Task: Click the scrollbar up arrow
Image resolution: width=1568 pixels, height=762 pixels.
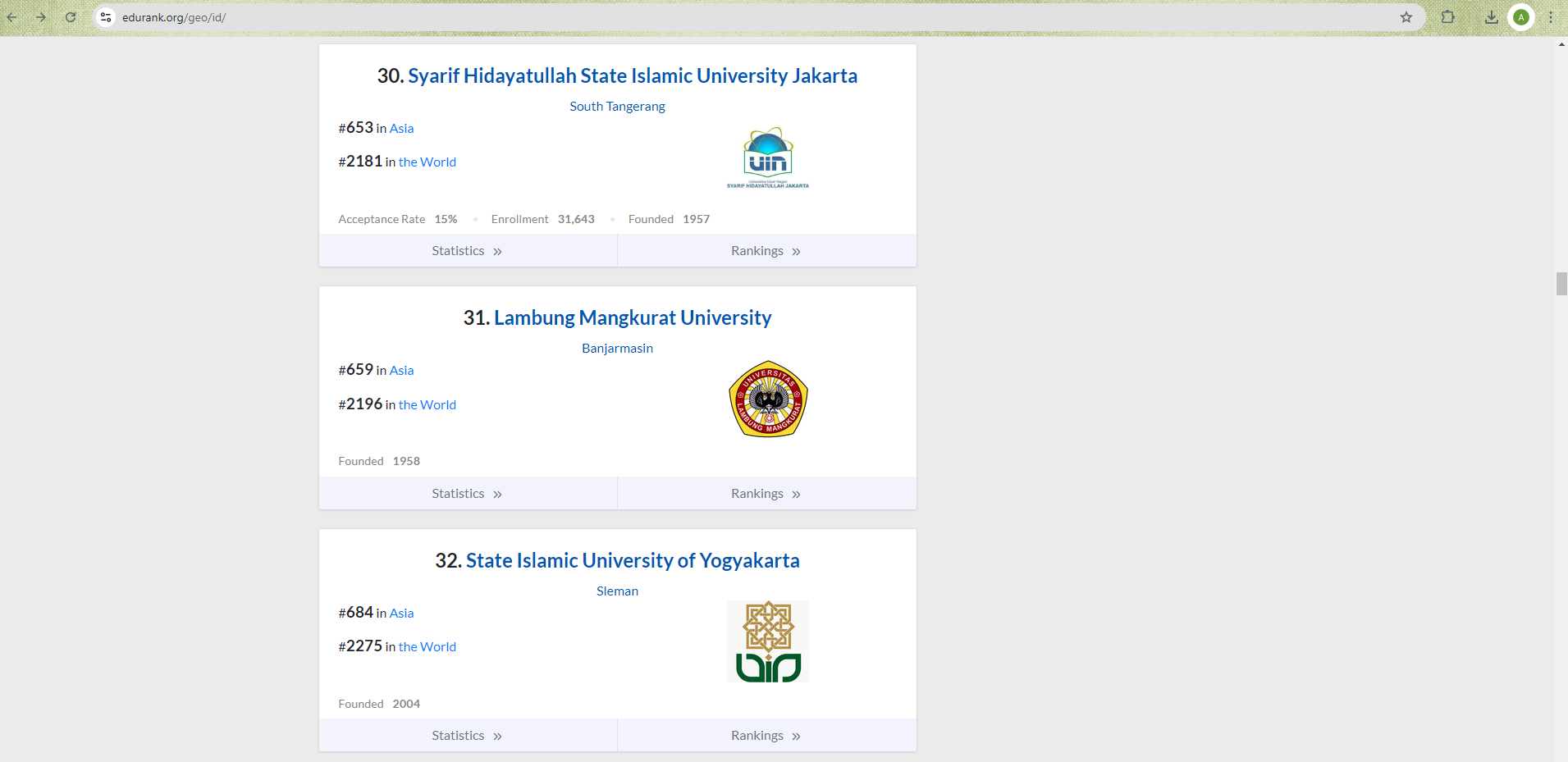Action: 1561,44
